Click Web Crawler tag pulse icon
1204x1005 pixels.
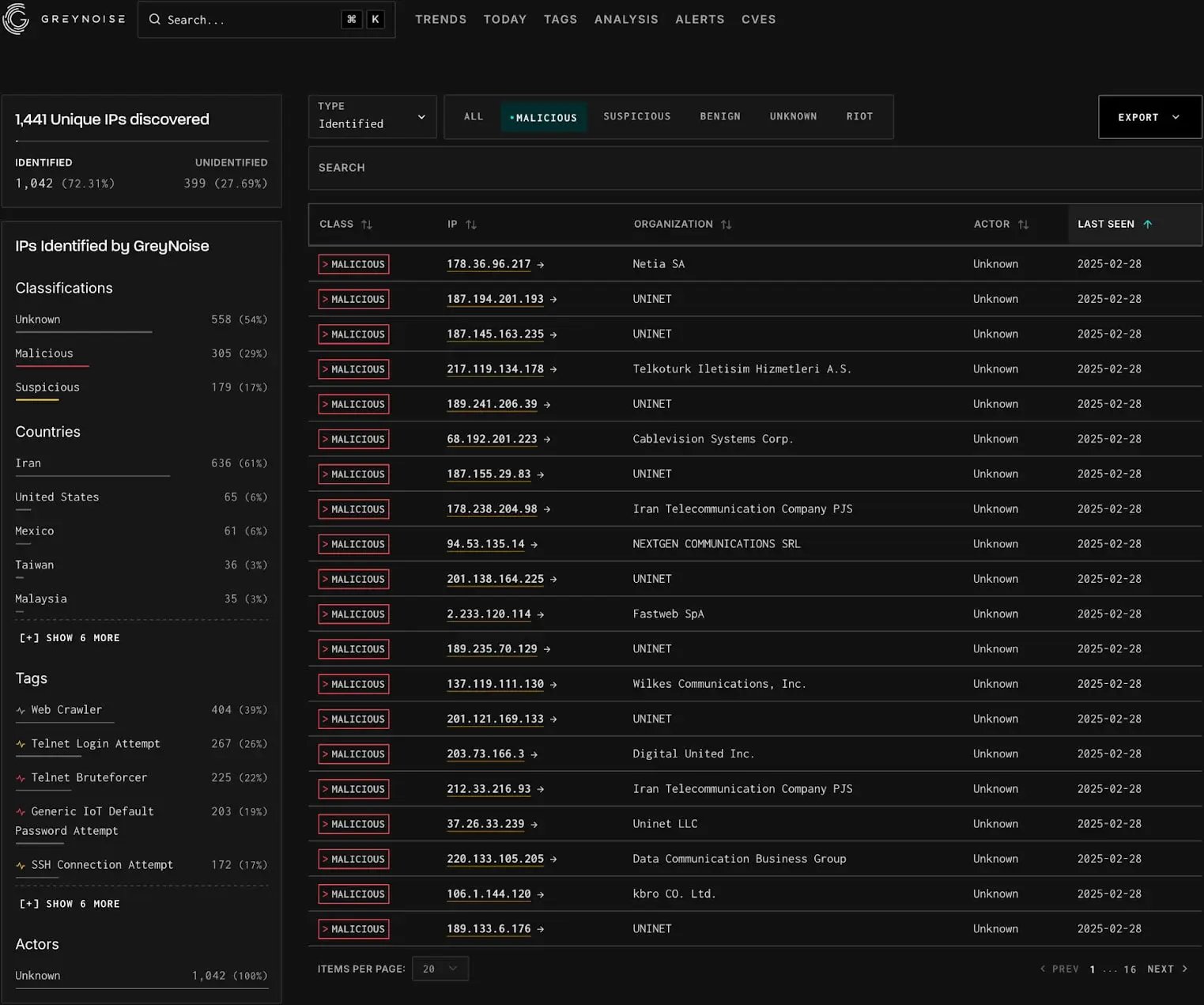click(21, 710)
